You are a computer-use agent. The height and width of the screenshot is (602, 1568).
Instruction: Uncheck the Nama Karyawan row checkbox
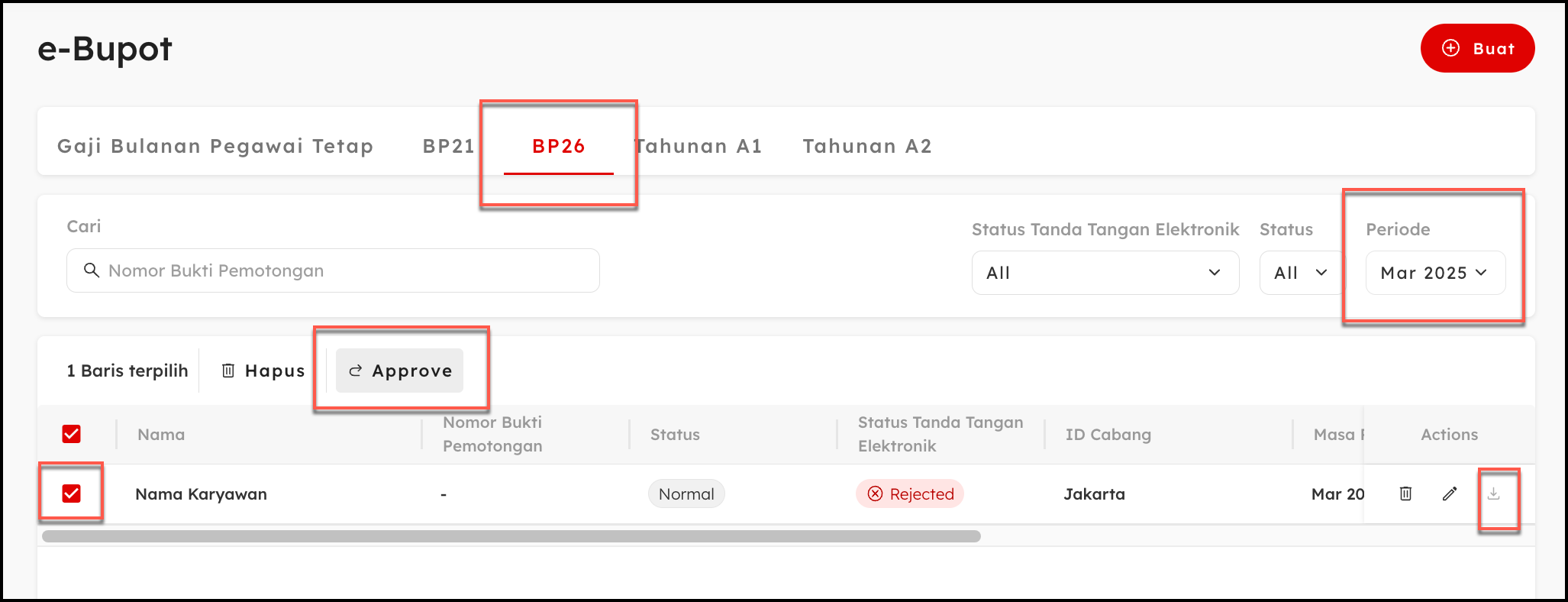pos(72,494)
